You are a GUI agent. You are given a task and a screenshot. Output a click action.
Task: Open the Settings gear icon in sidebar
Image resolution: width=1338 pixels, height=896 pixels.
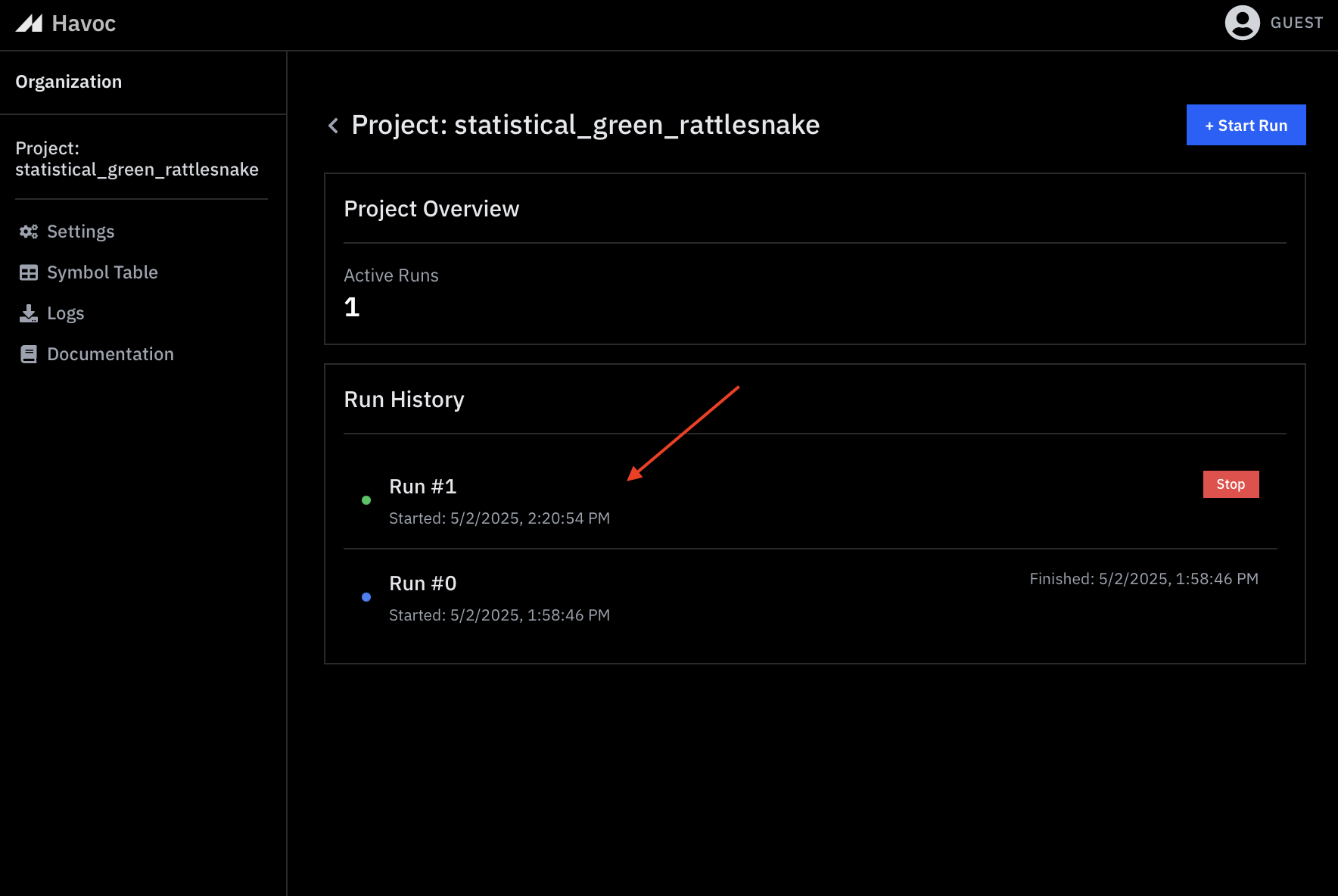coord(28,232)
